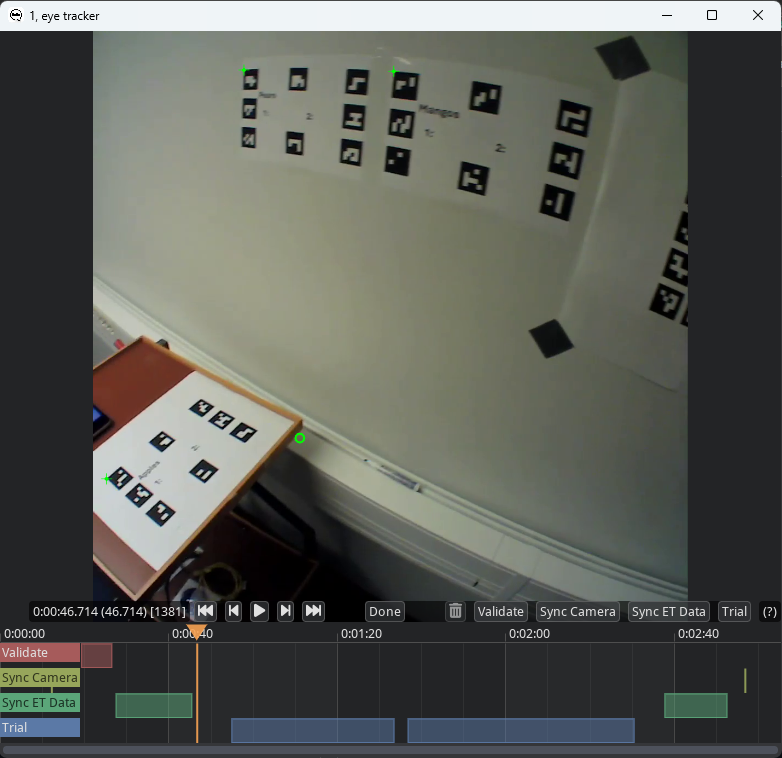
Task: Maximize the eye tracker window
Action: 712,15
